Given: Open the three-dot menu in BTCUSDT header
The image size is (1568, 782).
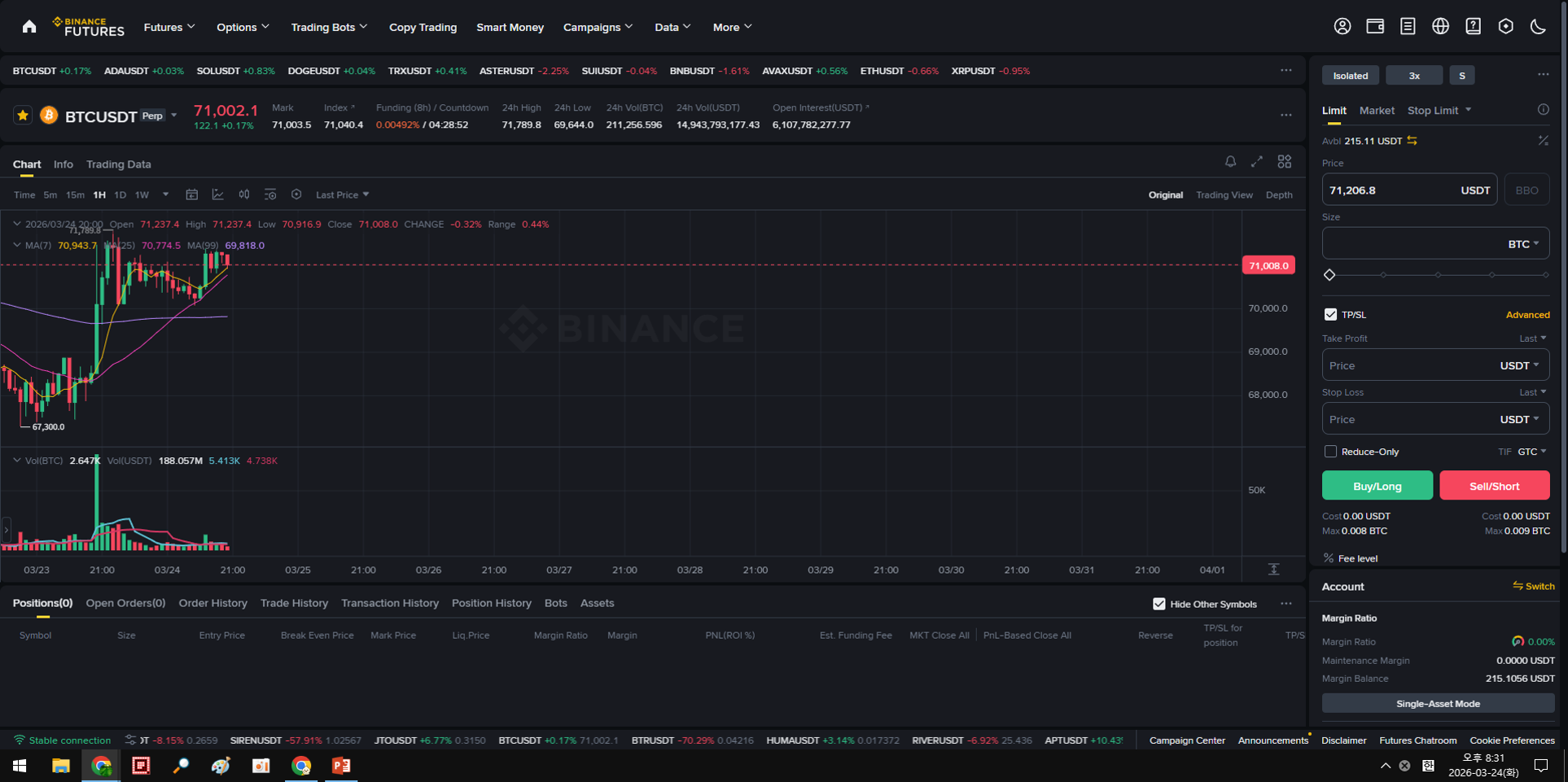Looking at the screenshot, I should (x=1285, y=116).
